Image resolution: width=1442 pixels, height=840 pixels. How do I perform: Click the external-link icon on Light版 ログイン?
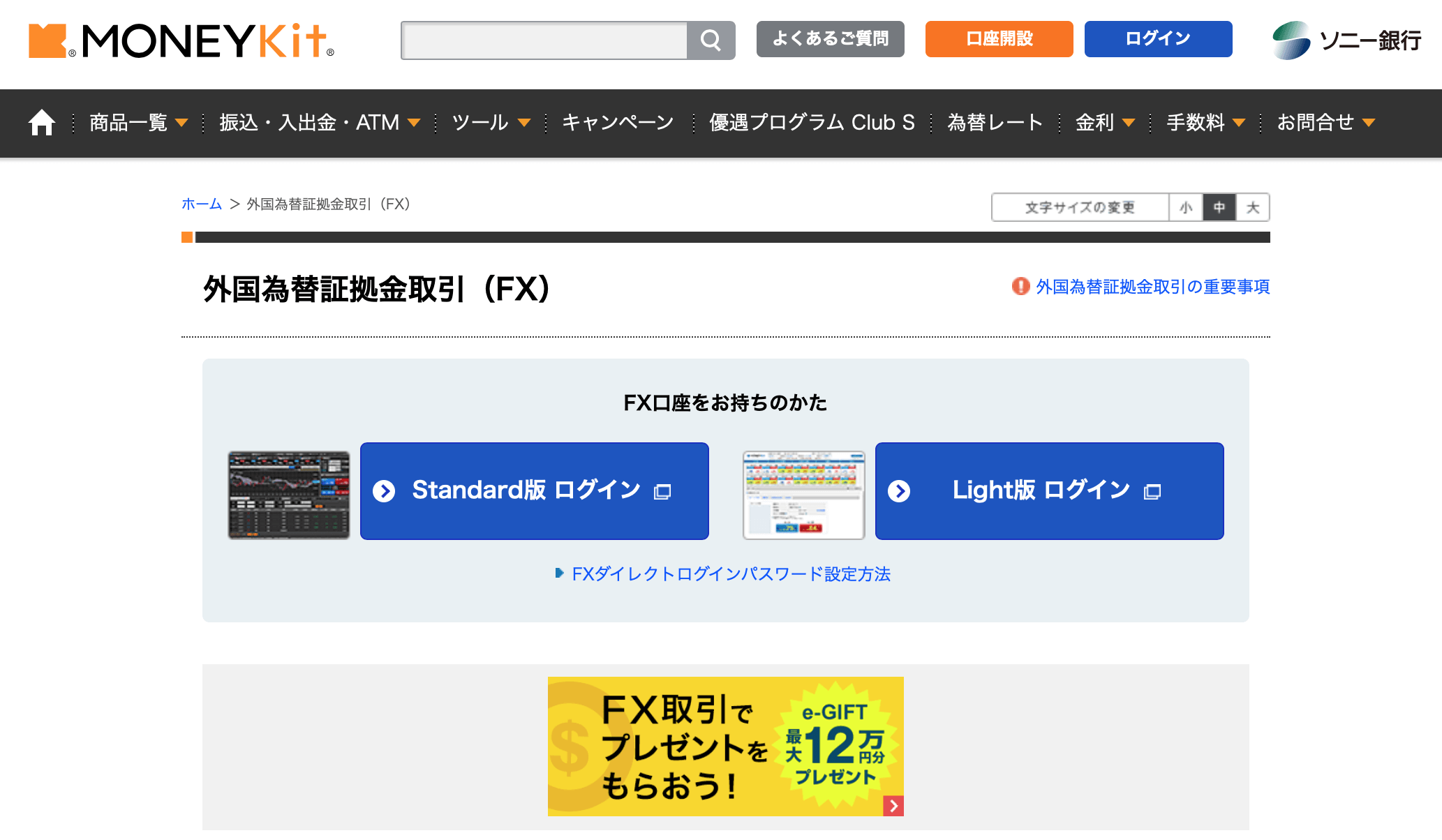pos(1152,492)
